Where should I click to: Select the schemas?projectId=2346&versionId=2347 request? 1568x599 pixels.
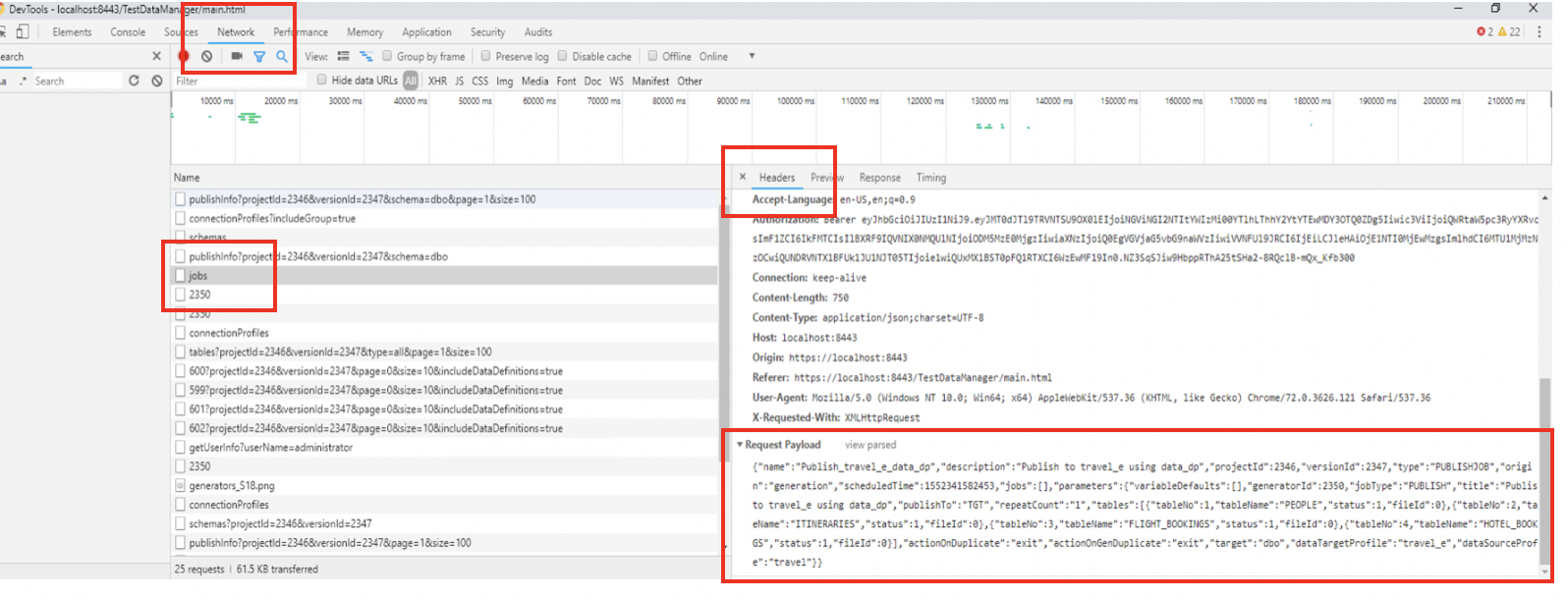click(x=444, y=524)
